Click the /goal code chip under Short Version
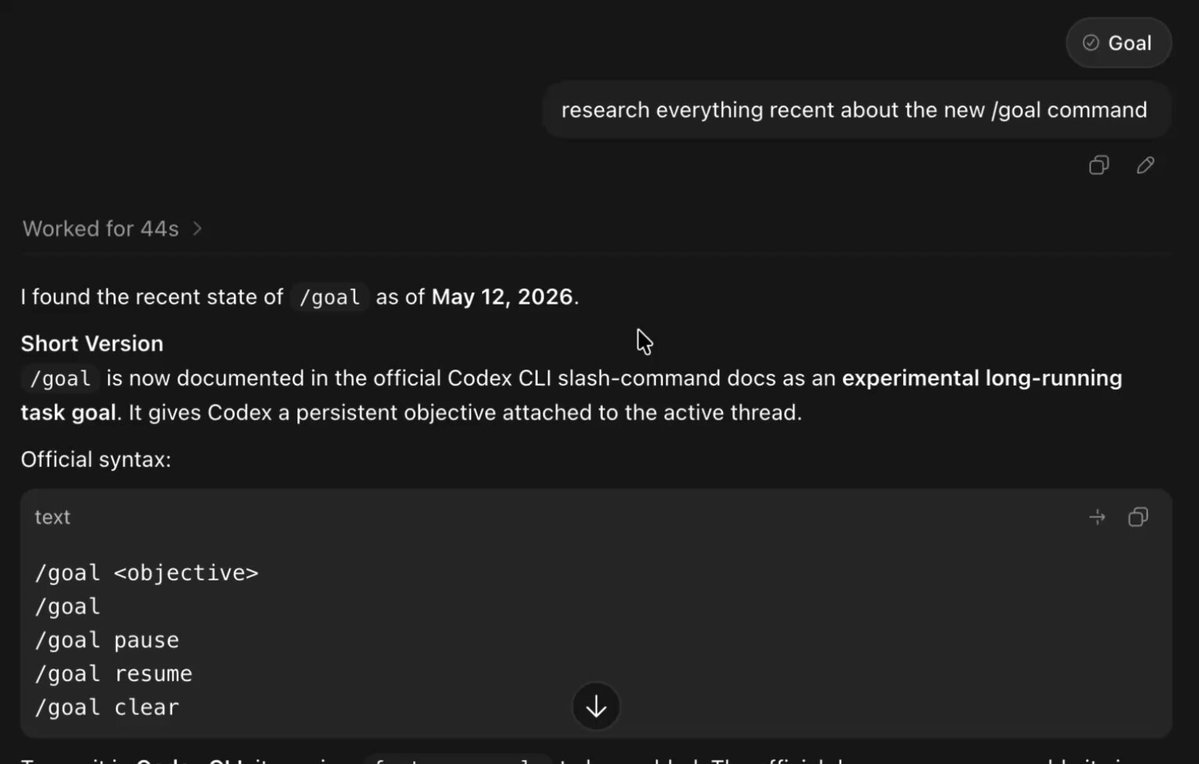Viewport: 1199px width, 764px height. coord(61,379)
